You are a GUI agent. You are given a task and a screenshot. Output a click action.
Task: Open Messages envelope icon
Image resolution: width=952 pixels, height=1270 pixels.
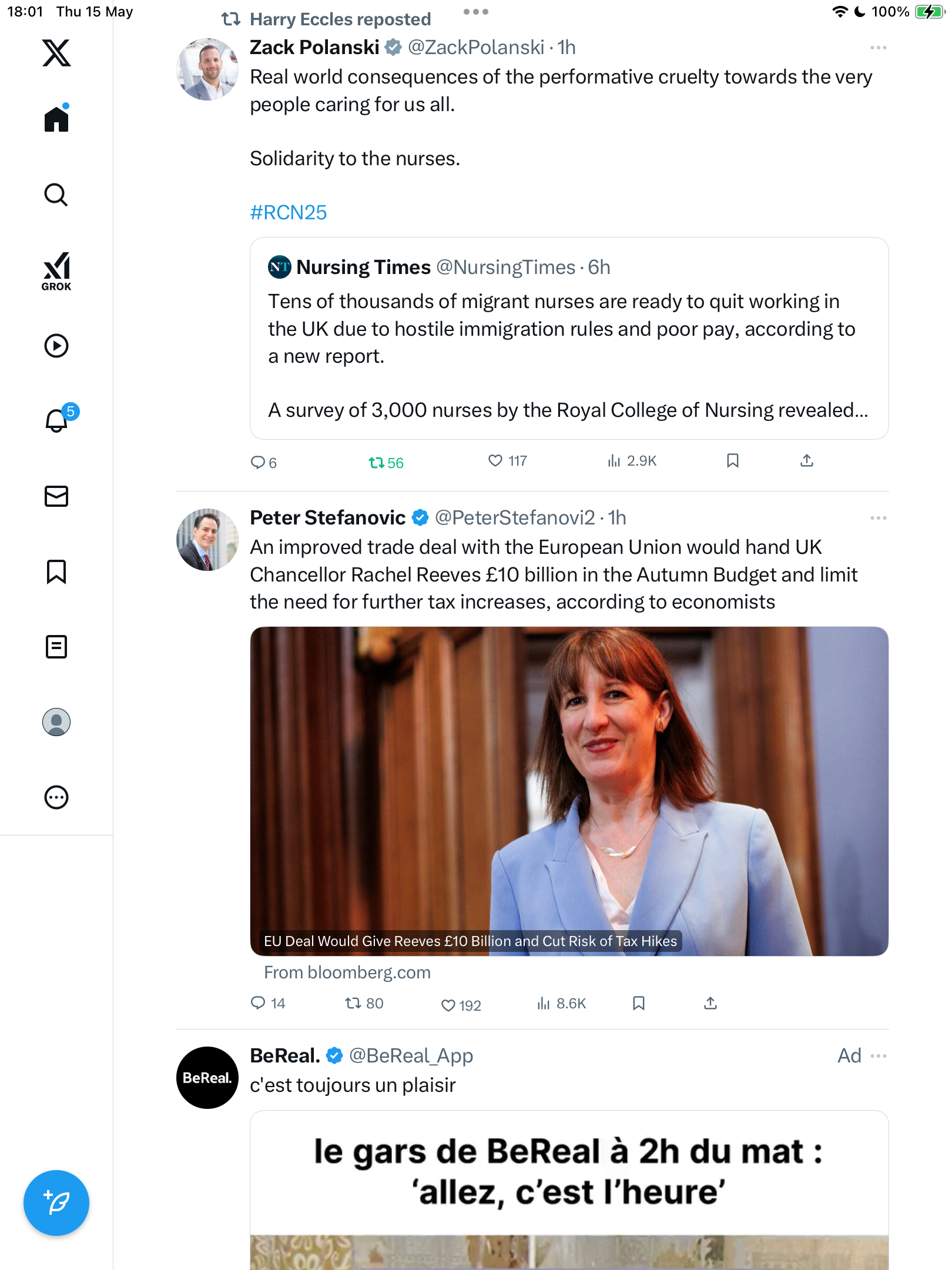56,496
